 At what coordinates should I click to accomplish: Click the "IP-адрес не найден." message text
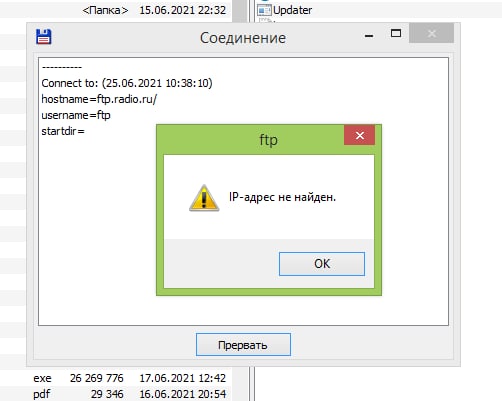(x=282, y=197)
